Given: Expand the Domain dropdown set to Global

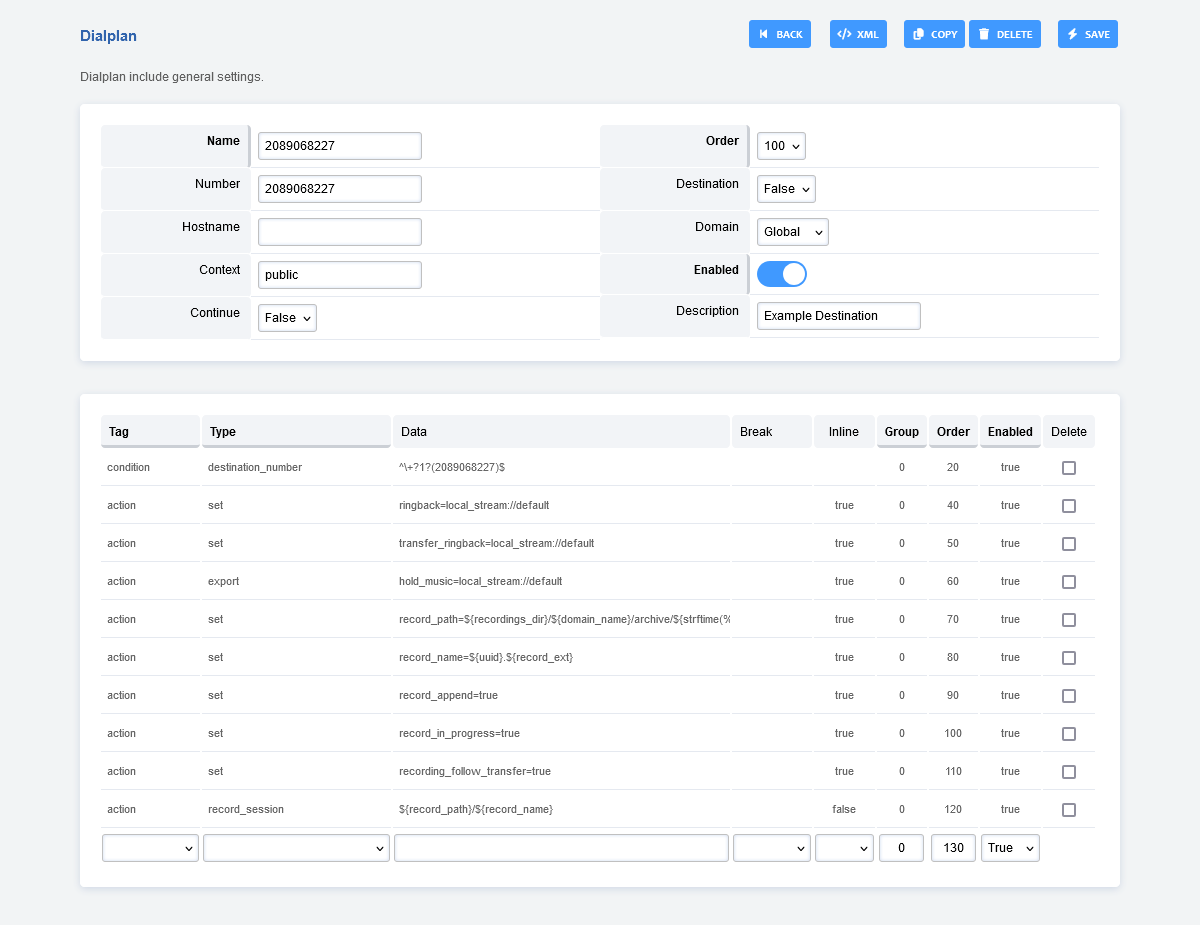Looking at the screenshot, I should (x=792, y=232).
